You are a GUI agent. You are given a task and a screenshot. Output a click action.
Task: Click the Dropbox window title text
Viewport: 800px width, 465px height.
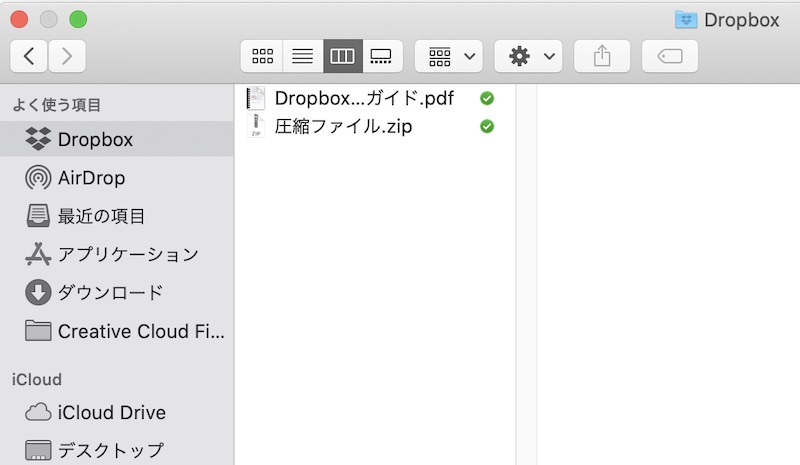point(742,20)
